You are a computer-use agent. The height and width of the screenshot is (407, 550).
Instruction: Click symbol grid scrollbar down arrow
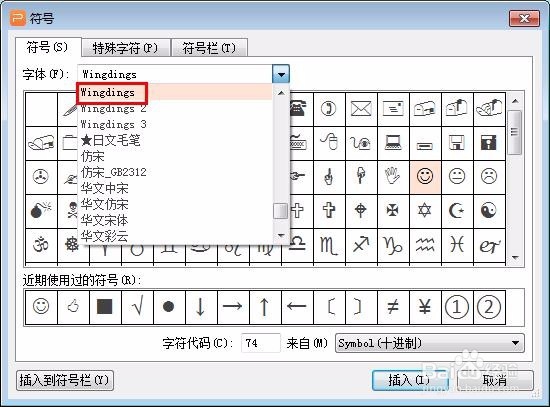pyautogui.click(x=515, y=258)
